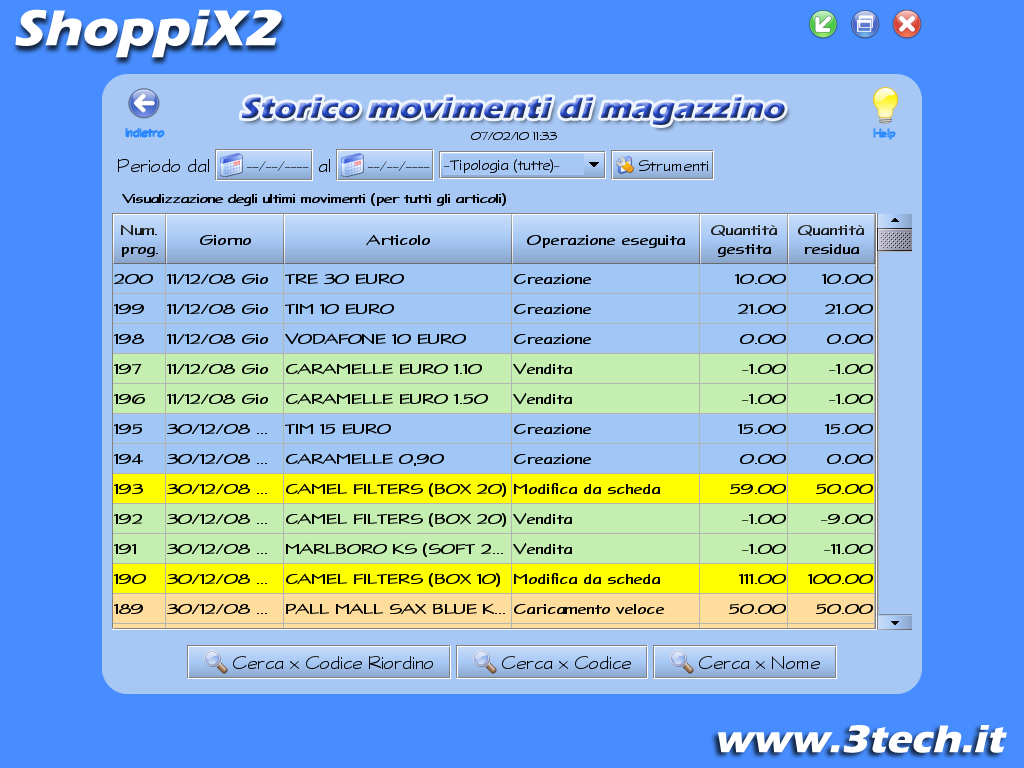Screen dimensions: 1024x768
Task: Click the 15.00 Quantità gestita value in row 195
Action: (744, 429)
